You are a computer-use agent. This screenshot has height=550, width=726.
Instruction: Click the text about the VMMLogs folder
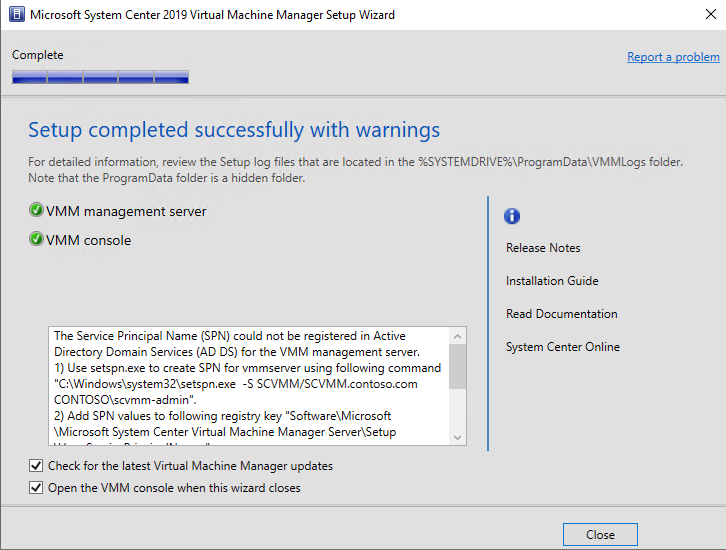pyautogui.click(x=355, y=169)
